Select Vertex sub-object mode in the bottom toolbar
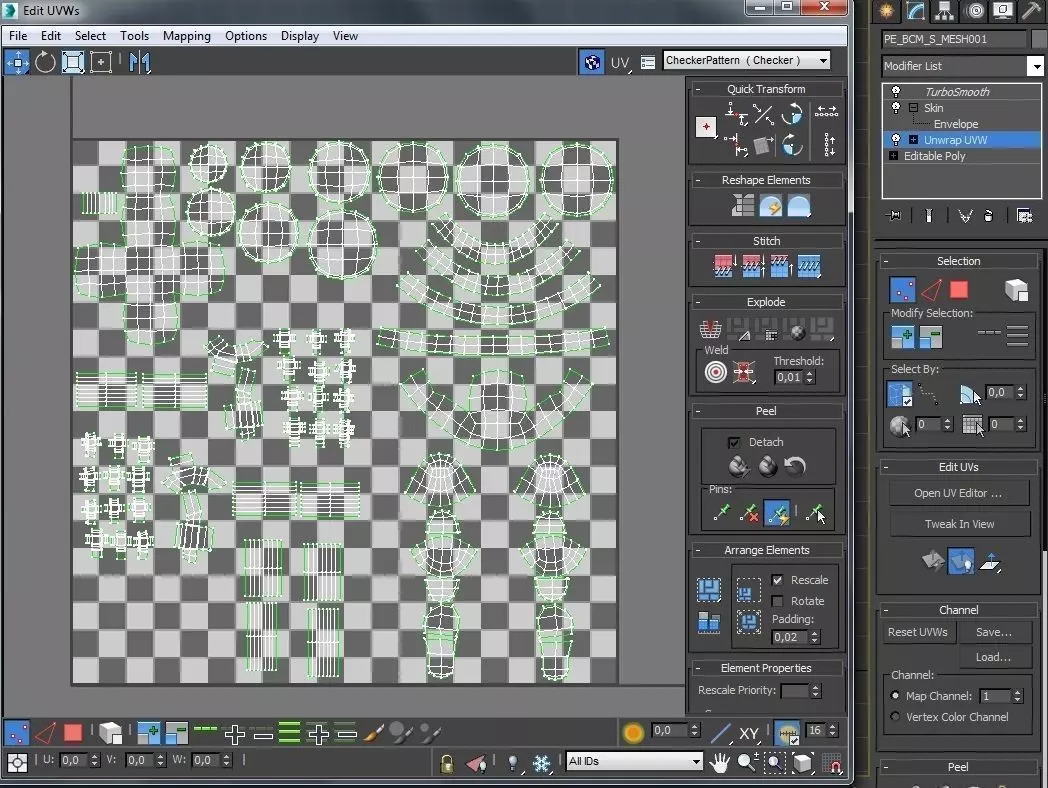 pos(17,733)
